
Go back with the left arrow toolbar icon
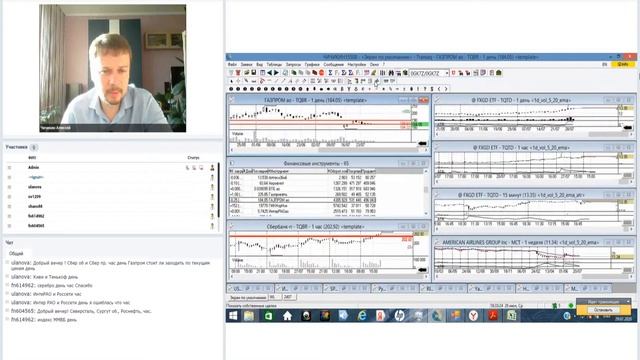(x=269, y=73)
